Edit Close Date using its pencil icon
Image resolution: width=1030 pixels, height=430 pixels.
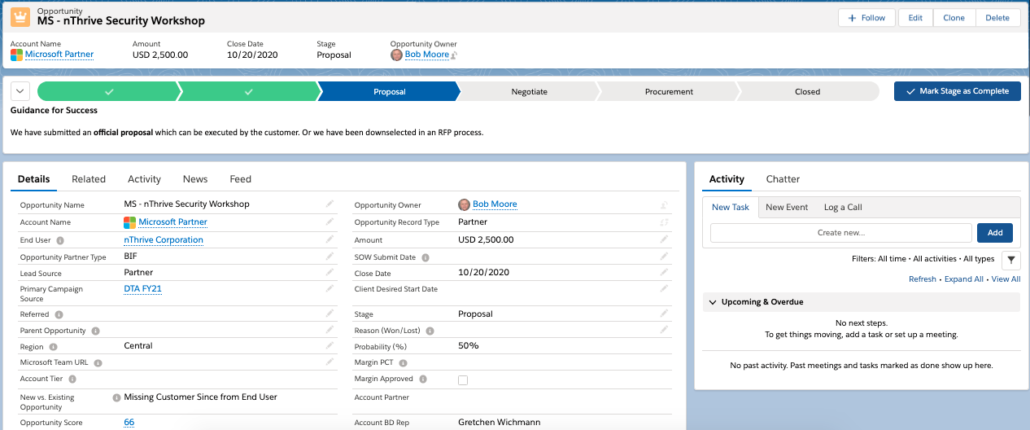tap(664, 272)
